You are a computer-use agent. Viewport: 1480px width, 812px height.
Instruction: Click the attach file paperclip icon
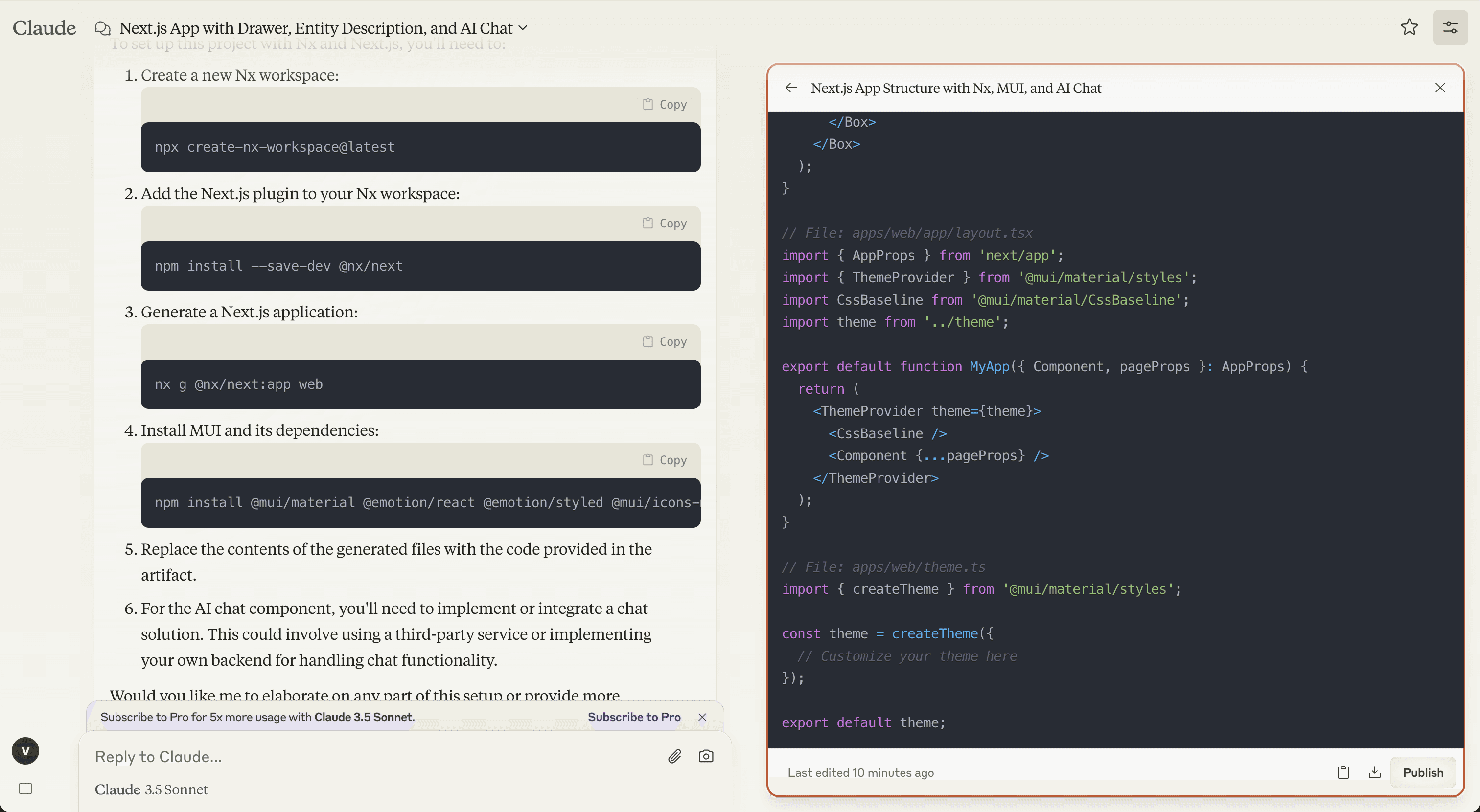(x=674, y=756)
